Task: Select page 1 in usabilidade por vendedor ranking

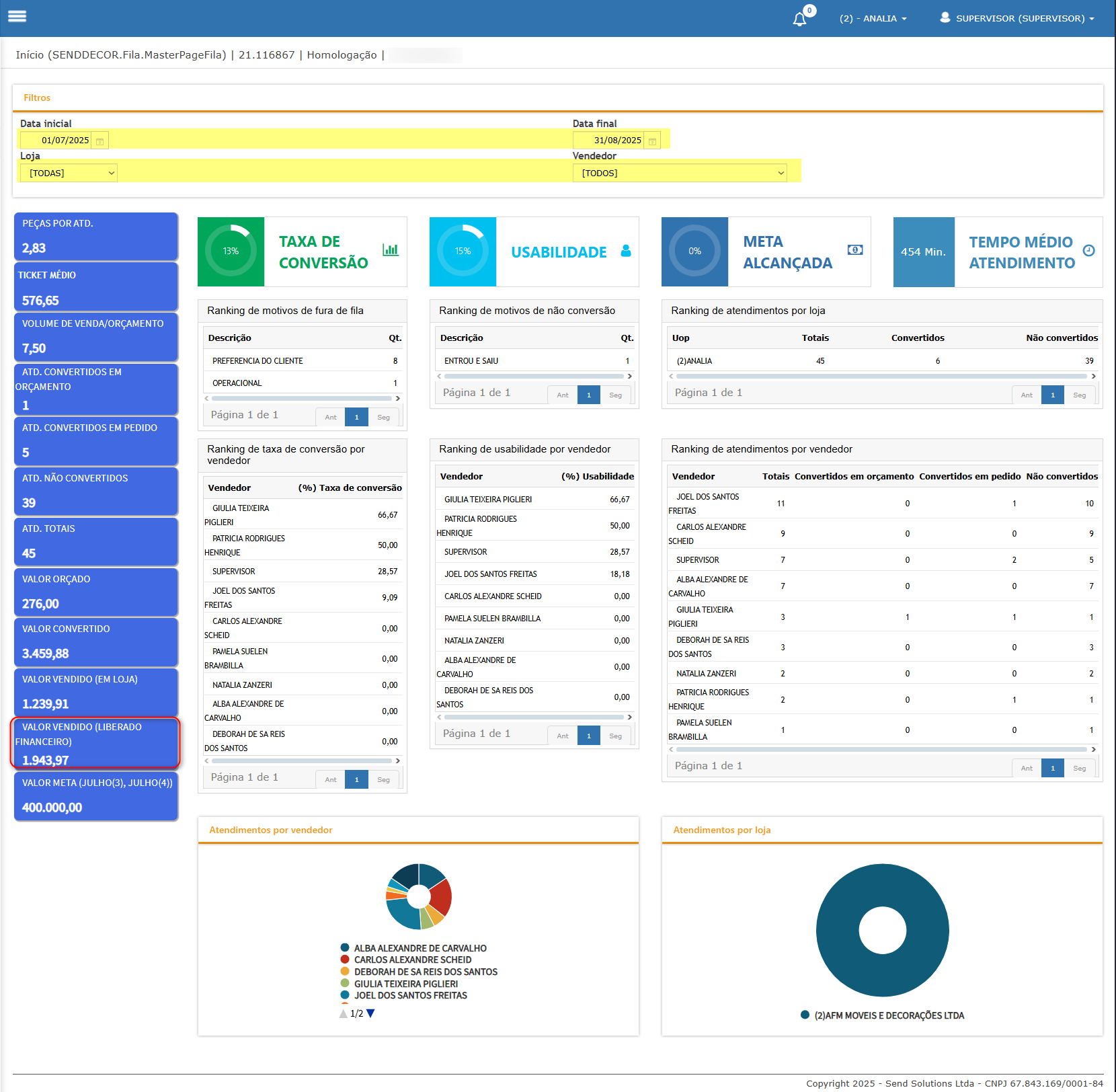Action: coord(589,736)
